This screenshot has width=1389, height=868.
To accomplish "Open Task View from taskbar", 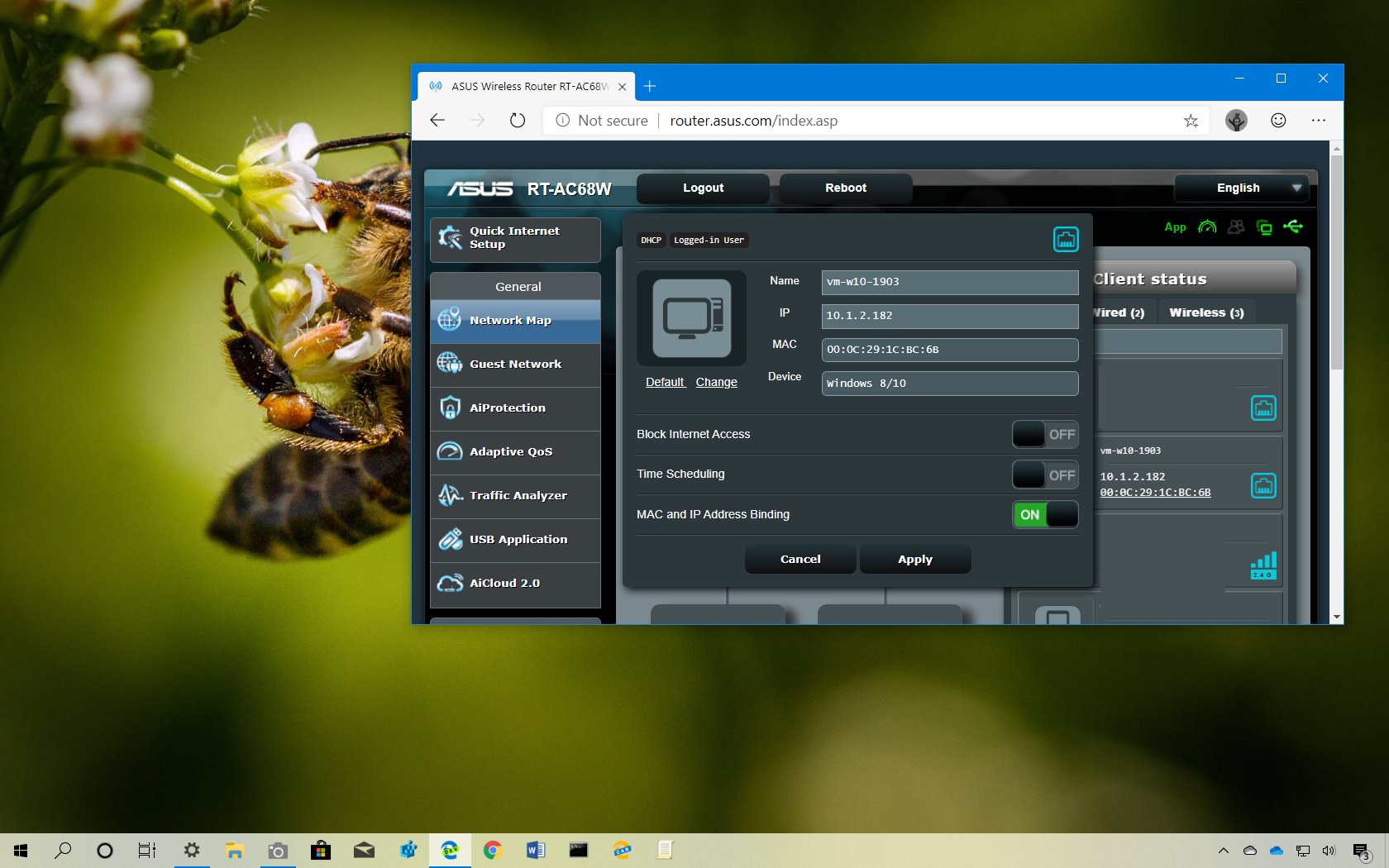I will 147,851.
